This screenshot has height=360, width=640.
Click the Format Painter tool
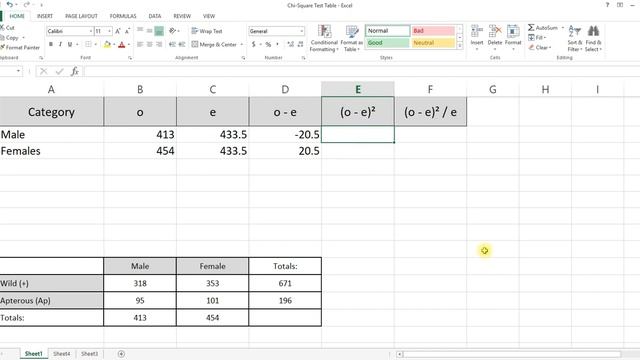20,47
